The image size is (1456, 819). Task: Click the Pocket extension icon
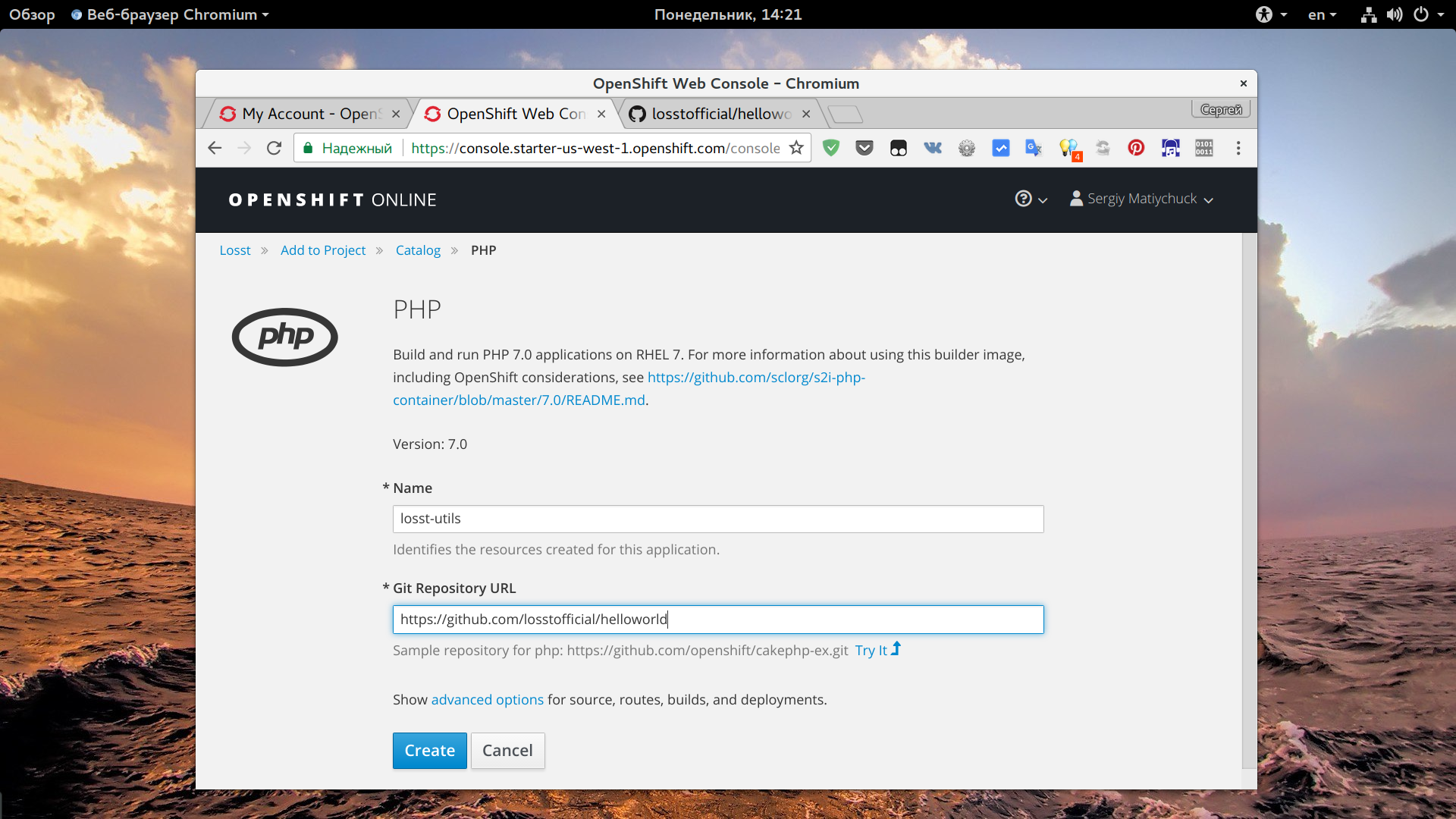point(864,148)
